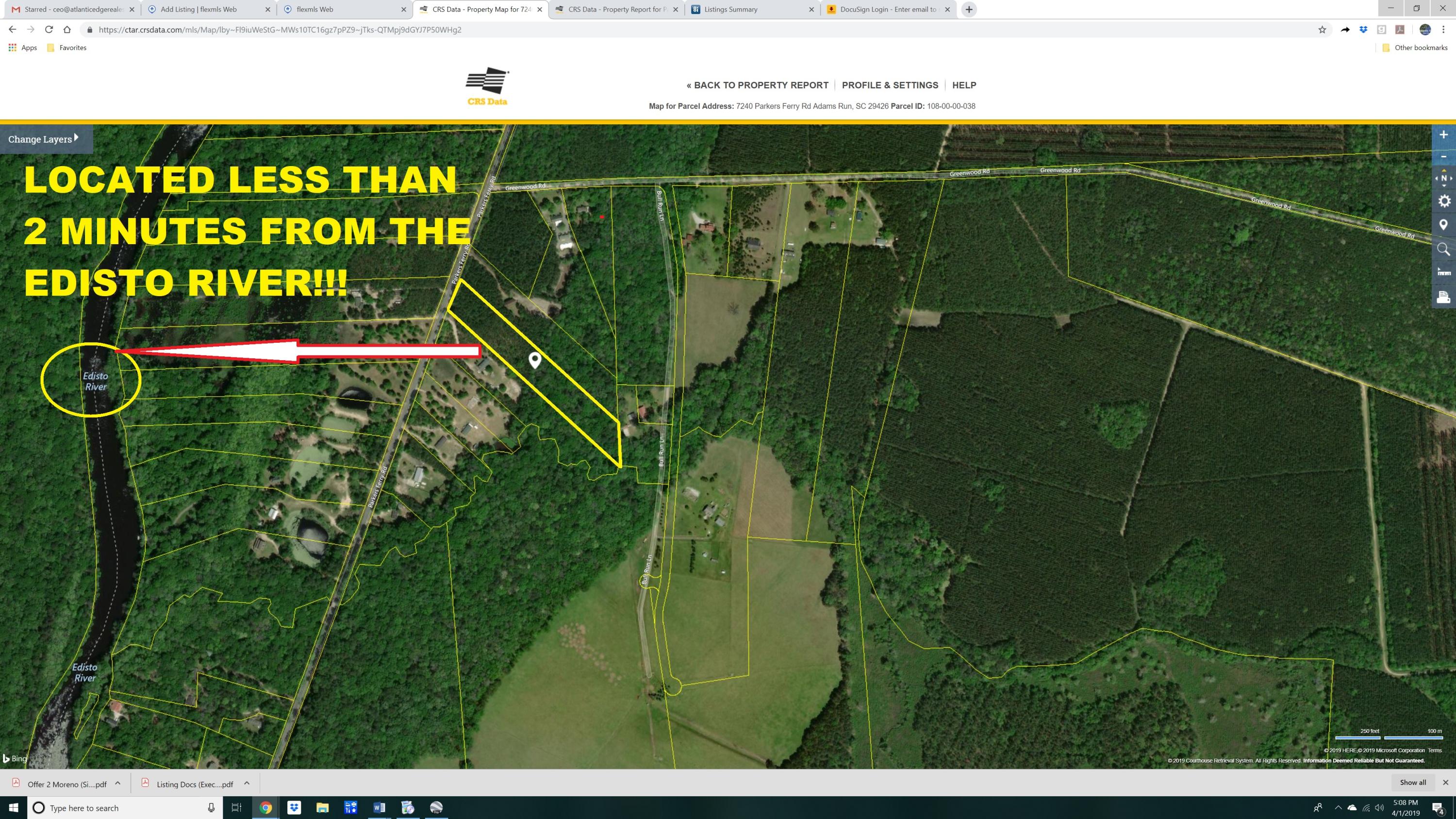Open the Dropbox browser extension
Screen dimensions: 1456x819
tap(1363, 30)
